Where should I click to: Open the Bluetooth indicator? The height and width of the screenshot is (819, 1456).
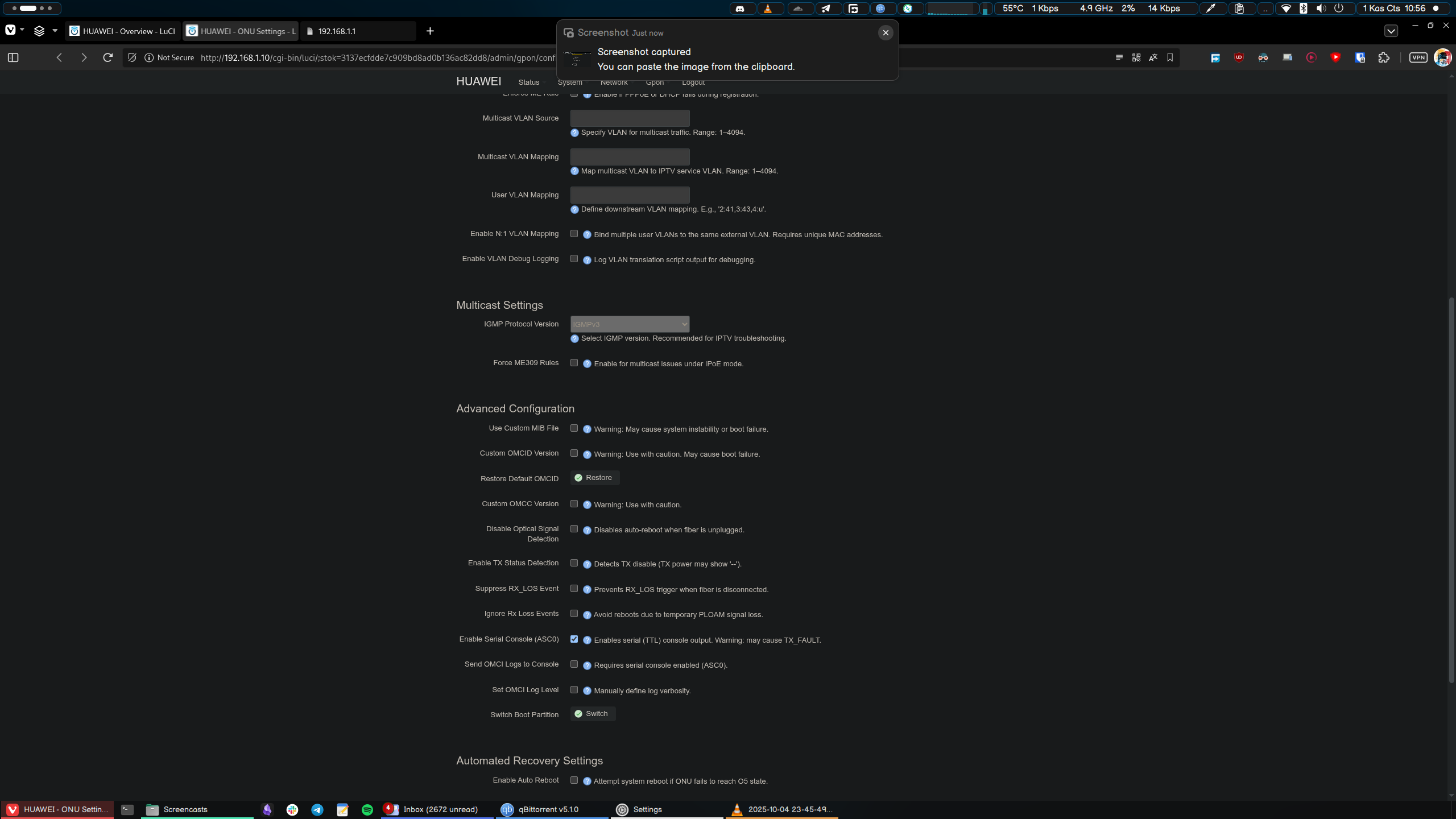1304,9
